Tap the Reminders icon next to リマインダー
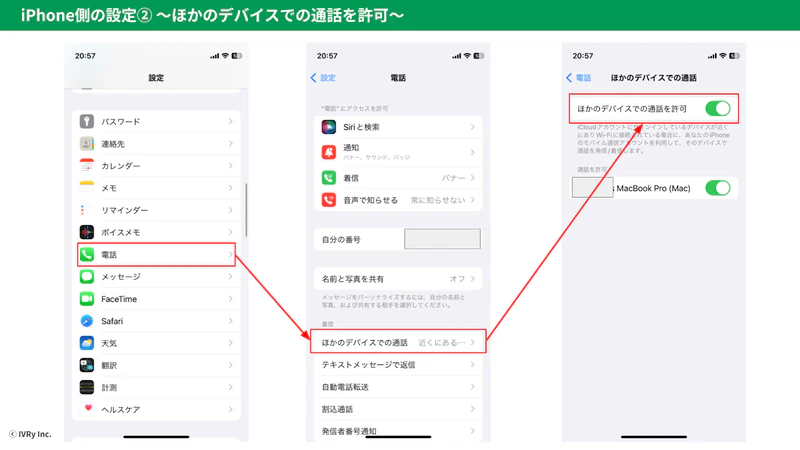Screen dimensions: 800x450 tap(87, 210)
